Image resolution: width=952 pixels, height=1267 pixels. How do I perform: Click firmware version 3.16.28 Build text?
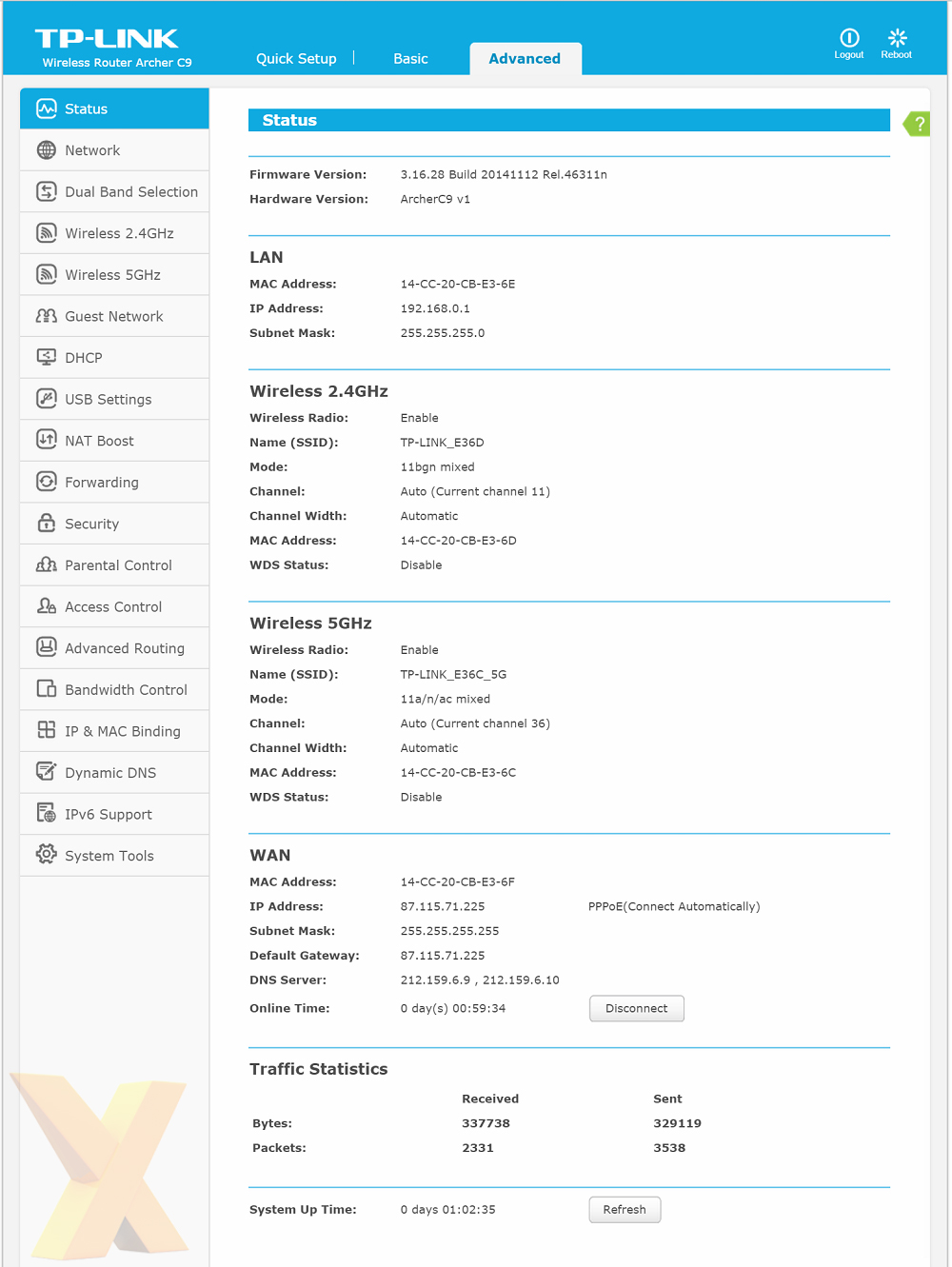tap(504, 174)
